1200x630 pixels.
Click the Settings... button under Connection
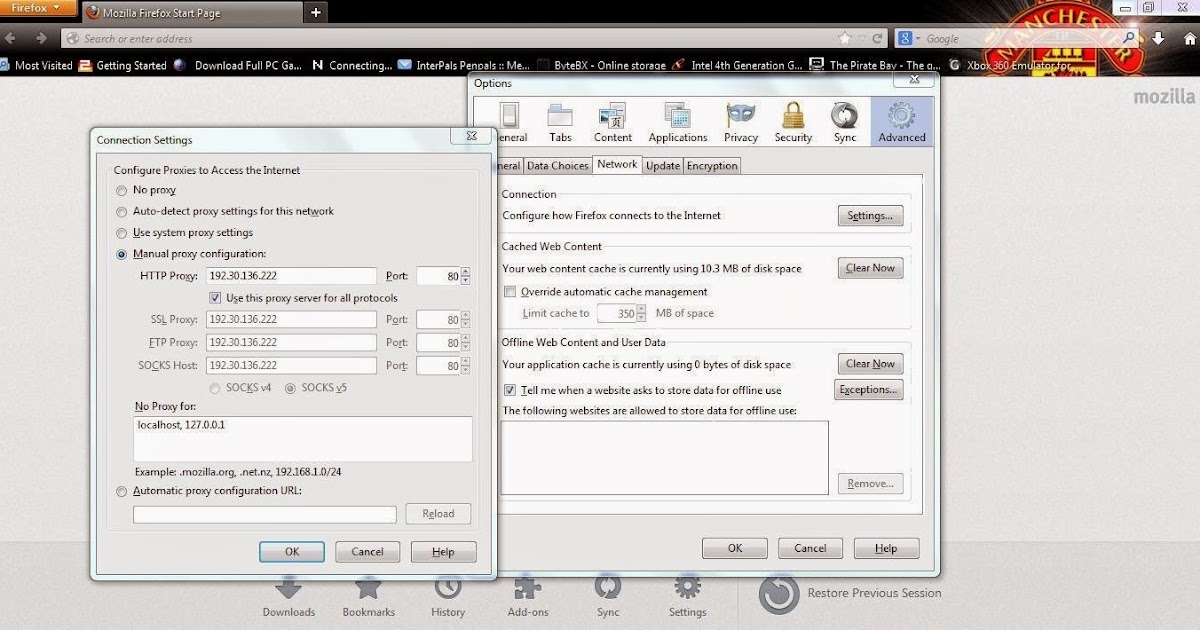click(870, 215)
